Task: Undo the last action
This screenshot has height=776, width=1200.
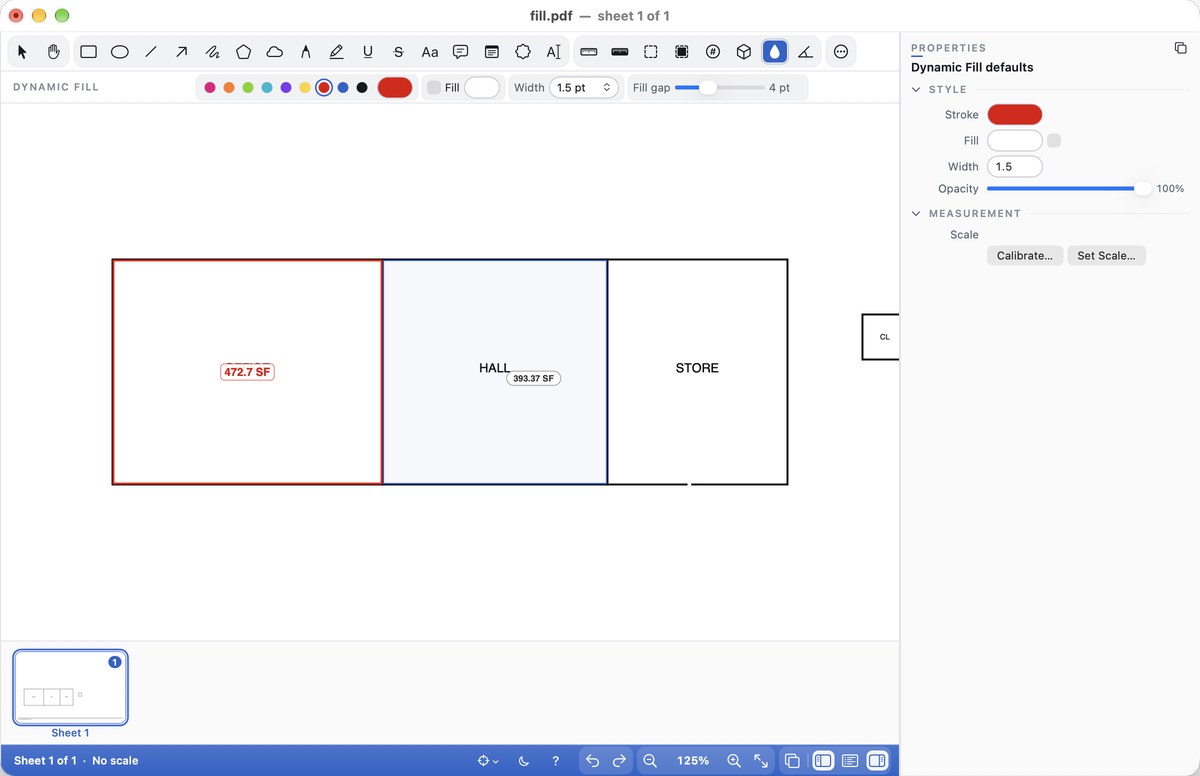Action: click(592, 761)
